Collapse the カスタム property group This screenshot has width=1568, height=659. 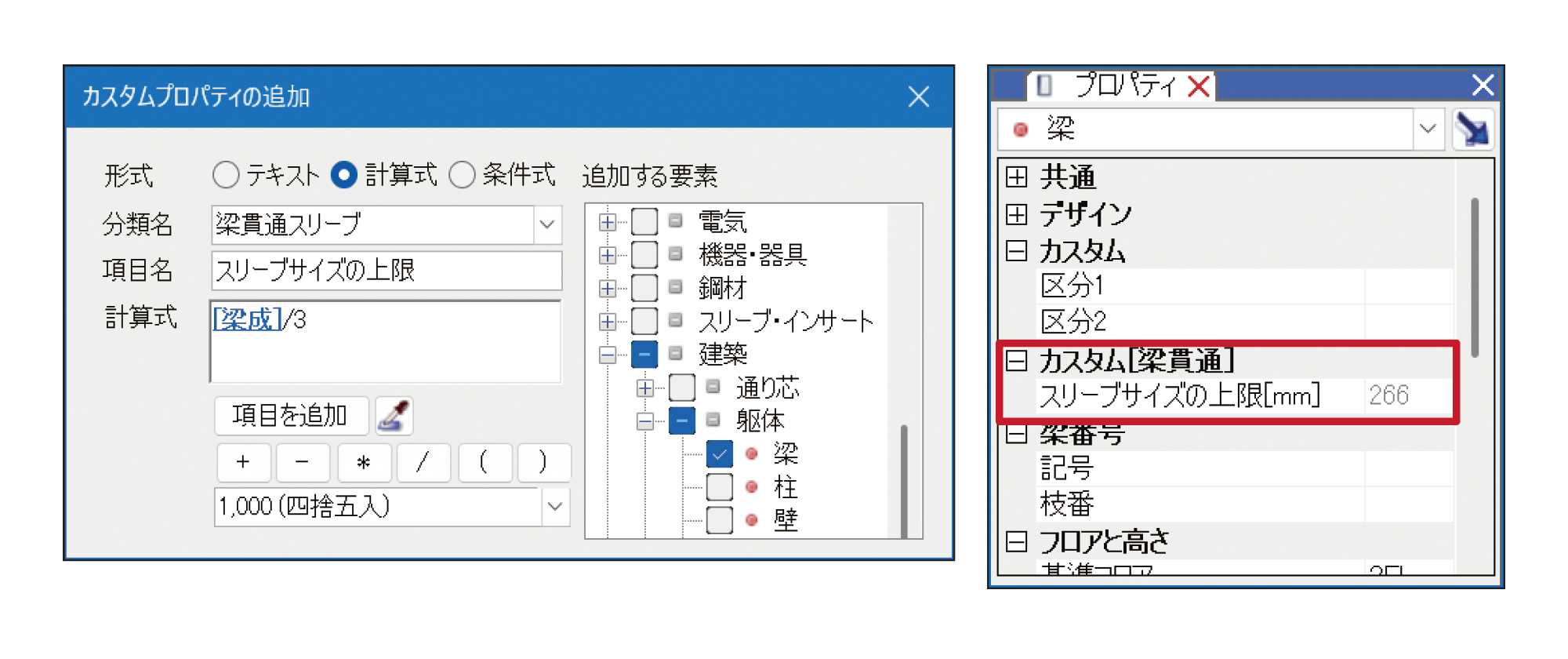tap(1017, 251)
